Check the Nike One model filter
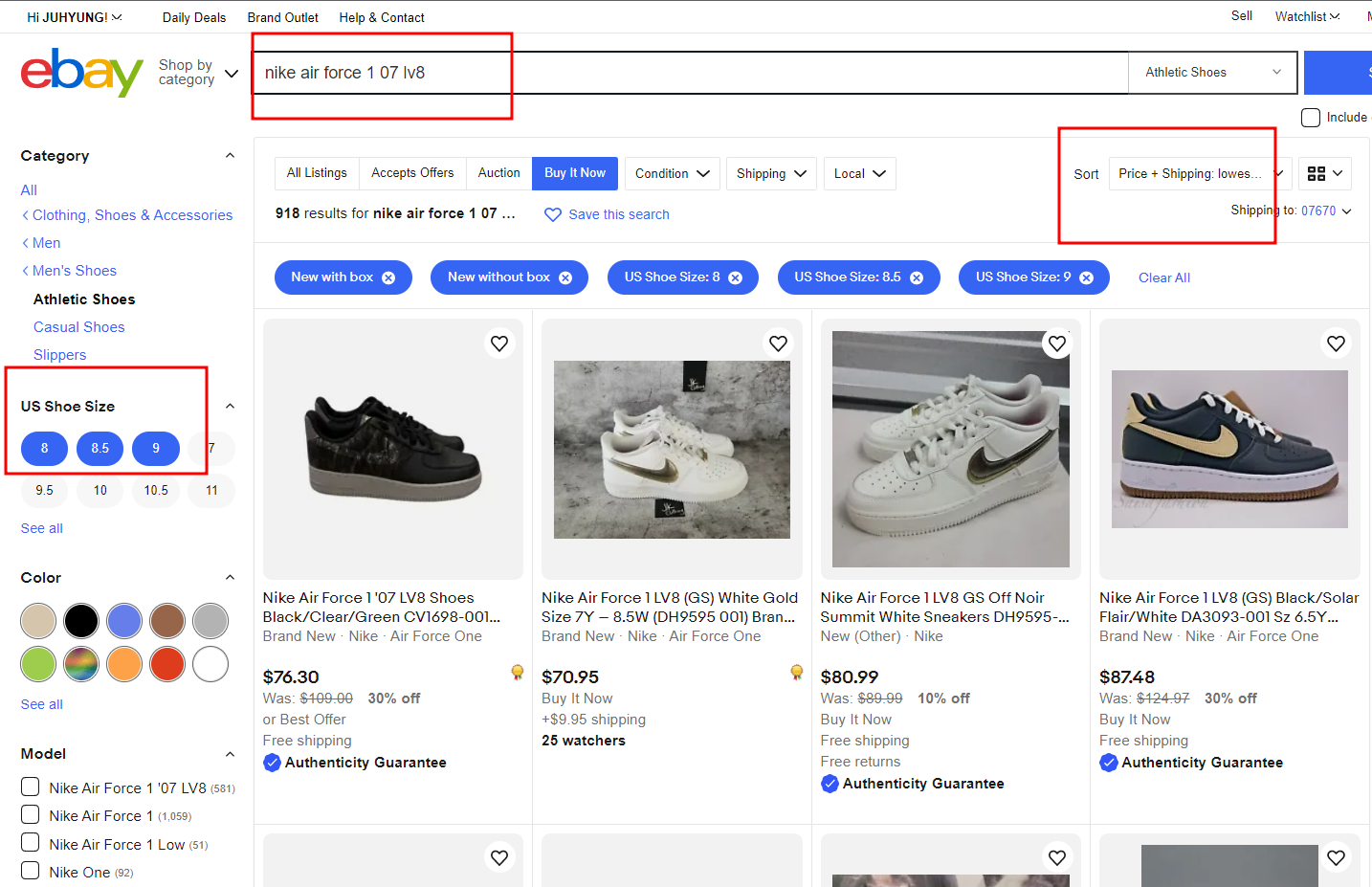The width and height of the screenshot is (1372, 887). tap(31, 871)
